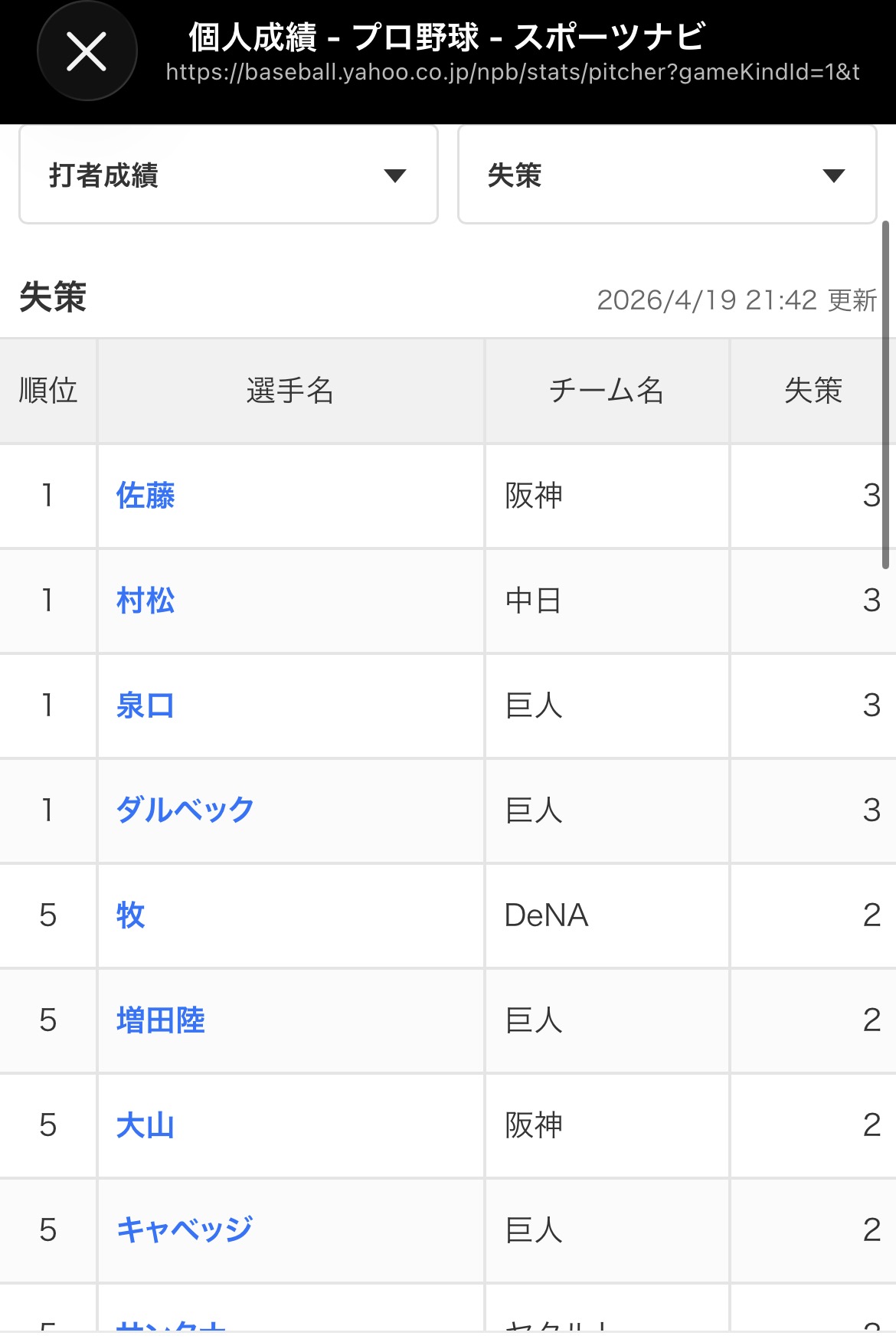The width and height of the screenshot is (896, 1339).
Task: Click the 順位 column header
Action: pos(47,391)
